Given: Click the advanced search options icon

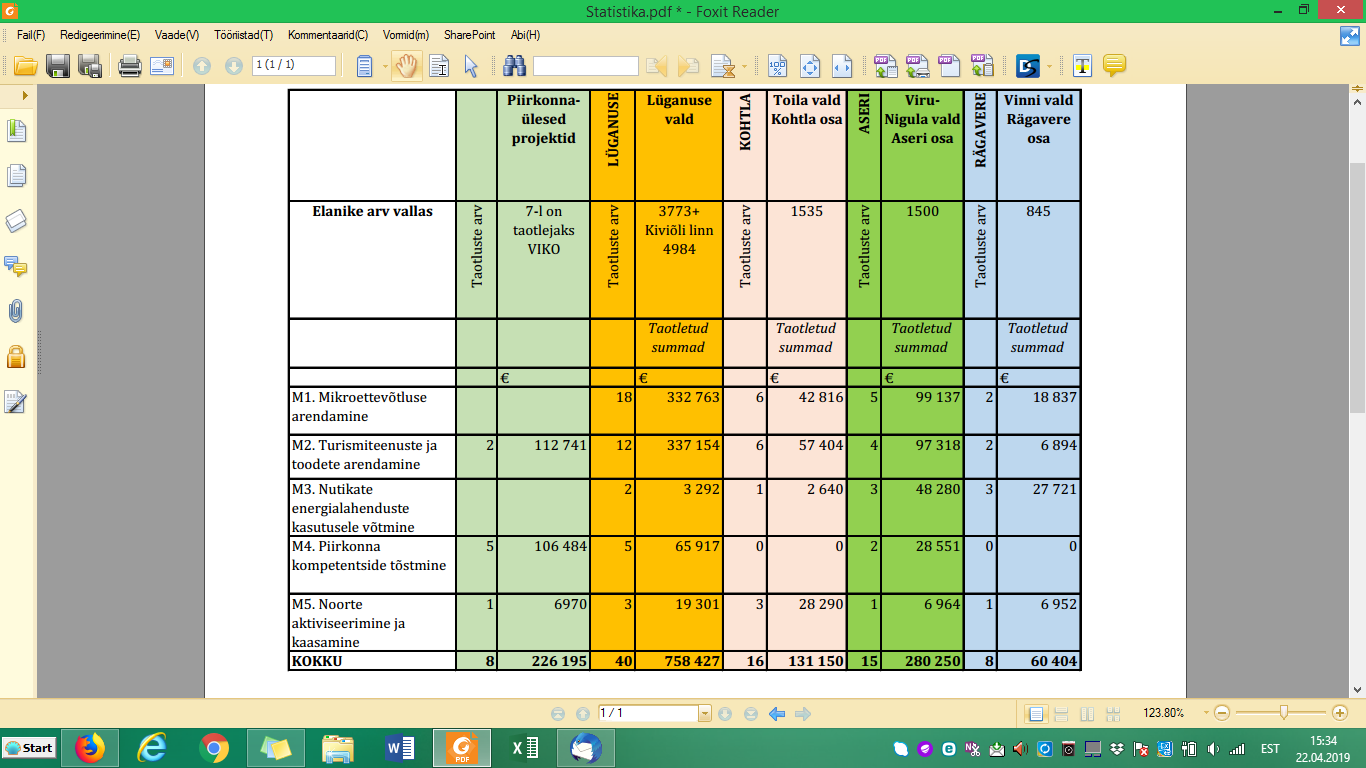Looking at the screenshot, I should coord(722,66).
